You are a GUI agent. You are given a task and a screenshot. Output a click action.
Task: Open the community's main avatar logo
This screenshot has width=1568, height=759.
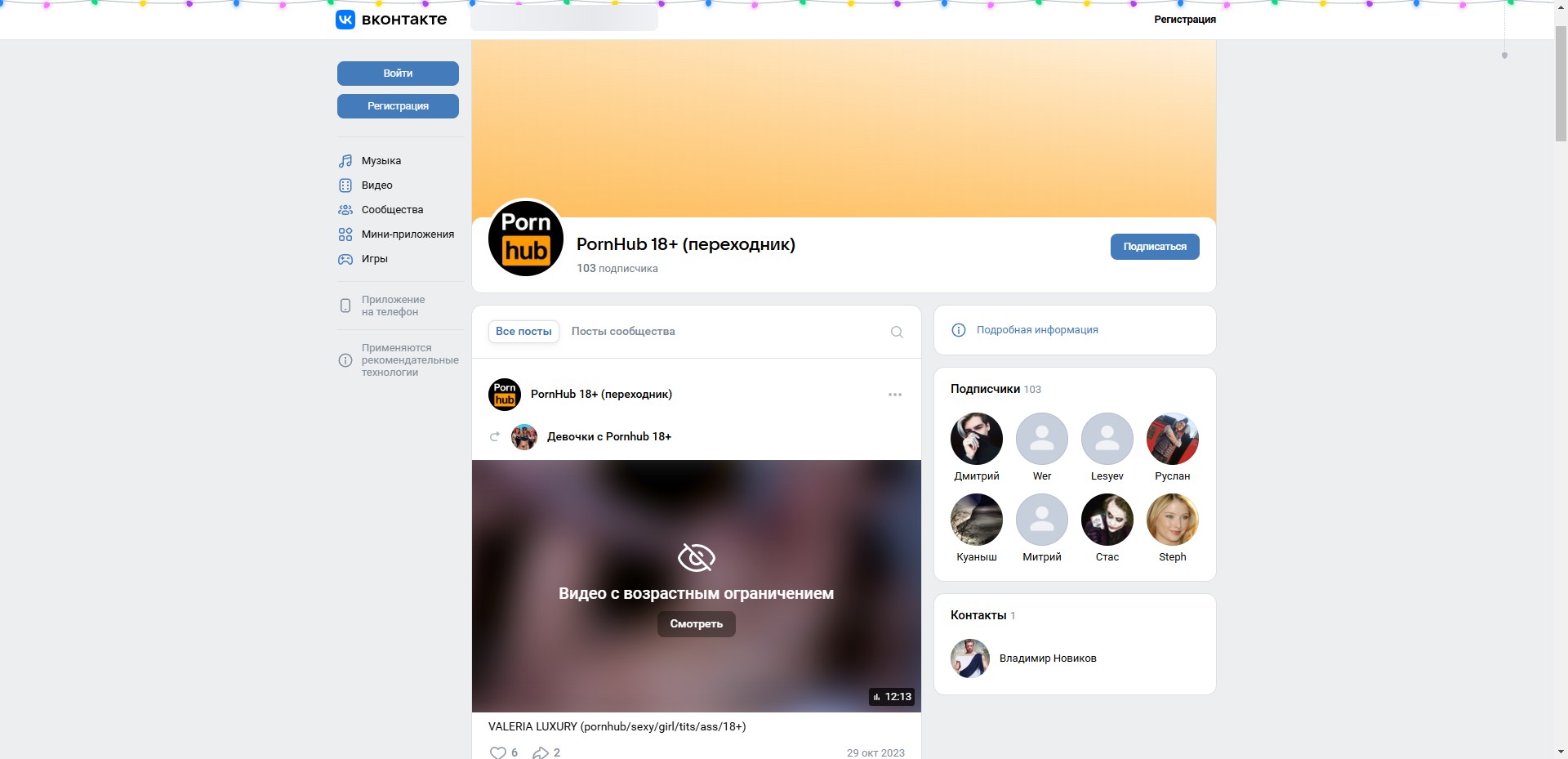pyautogui.click(x=526, y=239)
